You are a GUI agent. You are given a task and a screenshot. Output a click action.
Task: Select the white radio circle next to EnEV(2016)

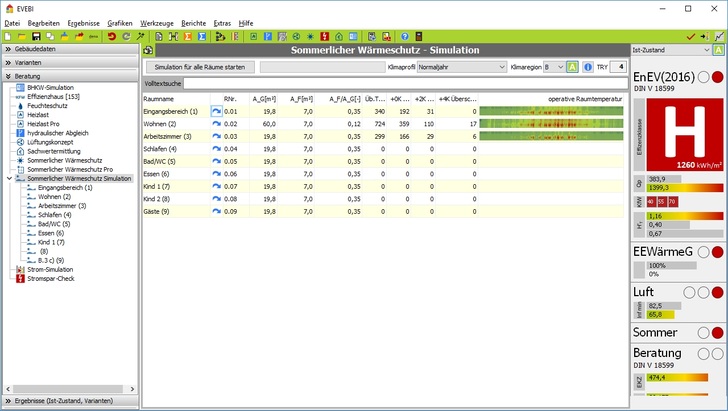pos(703,77)
